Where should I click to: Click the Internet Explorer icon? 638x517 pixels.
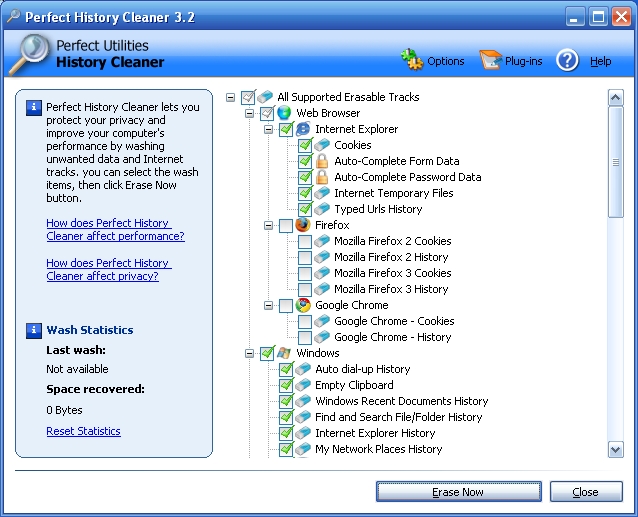click(303, 129)
